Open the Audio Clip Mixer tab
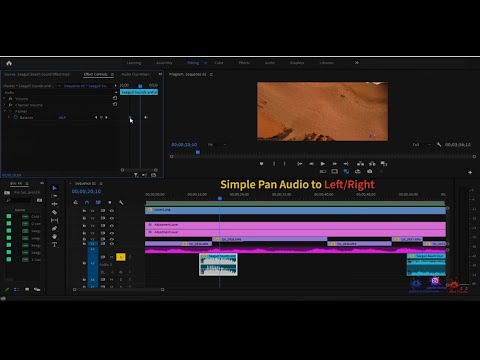480x360 pixels. pos(136,74)
